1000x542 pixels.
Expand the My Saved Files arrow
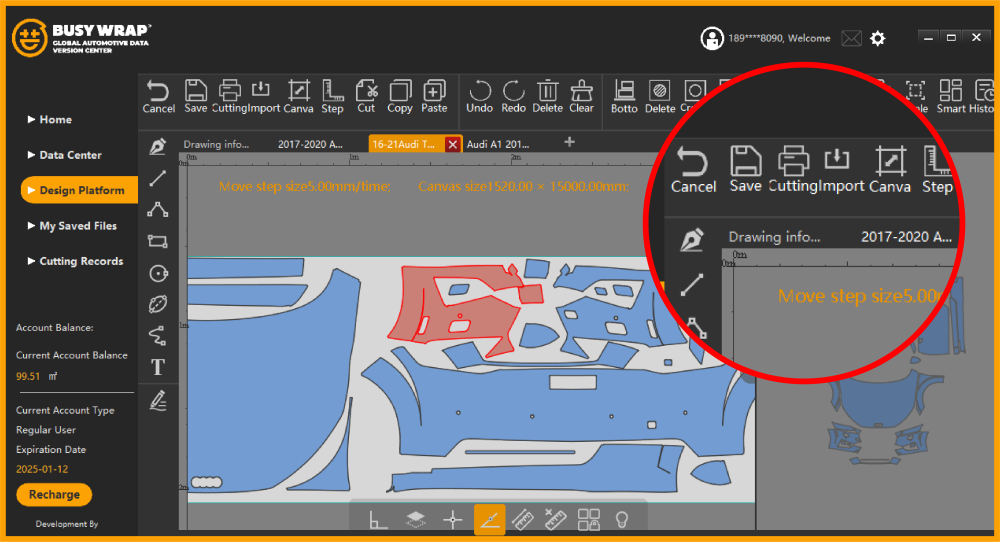[31, 225]
